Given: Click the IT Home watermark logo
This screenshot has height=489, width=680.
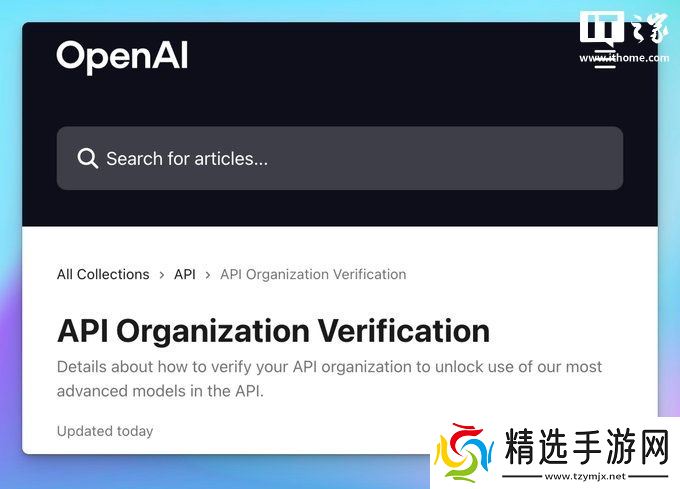Looking at the screenshot, I should click(x=602, y=29).
